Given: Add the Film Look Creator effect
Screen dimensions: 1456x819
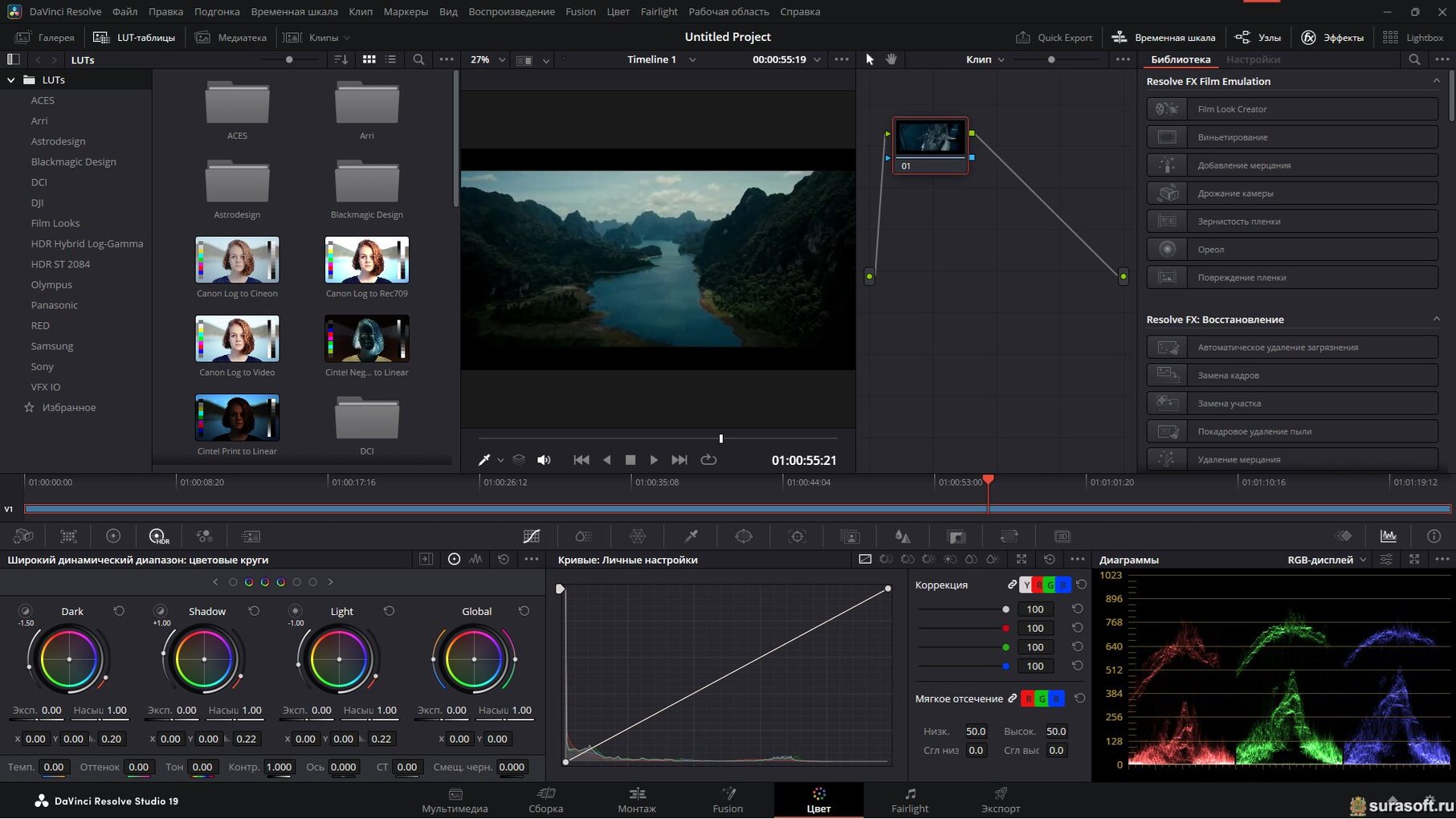Looking at the screenshot, I should pyautogui.click(x=1292, y=109).
